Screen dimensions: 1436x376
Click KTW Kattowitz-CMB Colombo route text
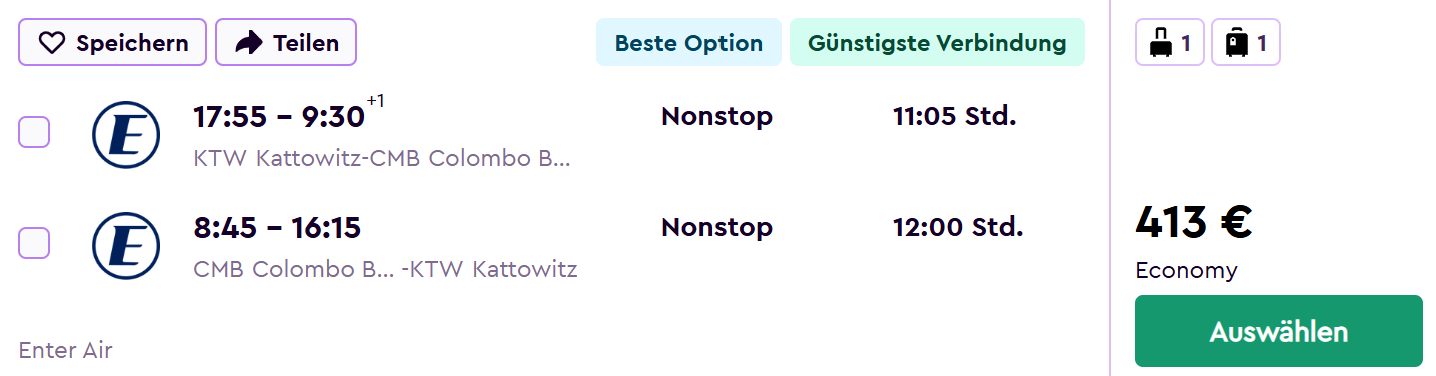(381, 159)
